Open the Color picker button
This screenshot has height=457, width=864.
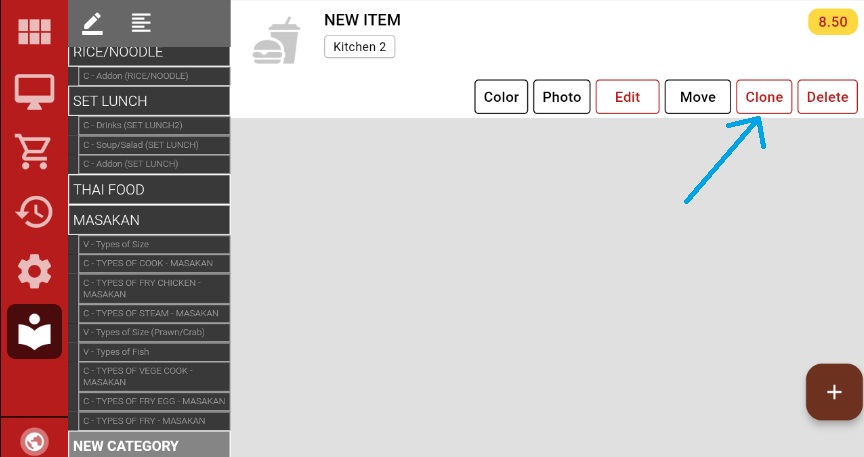[501, 97]
